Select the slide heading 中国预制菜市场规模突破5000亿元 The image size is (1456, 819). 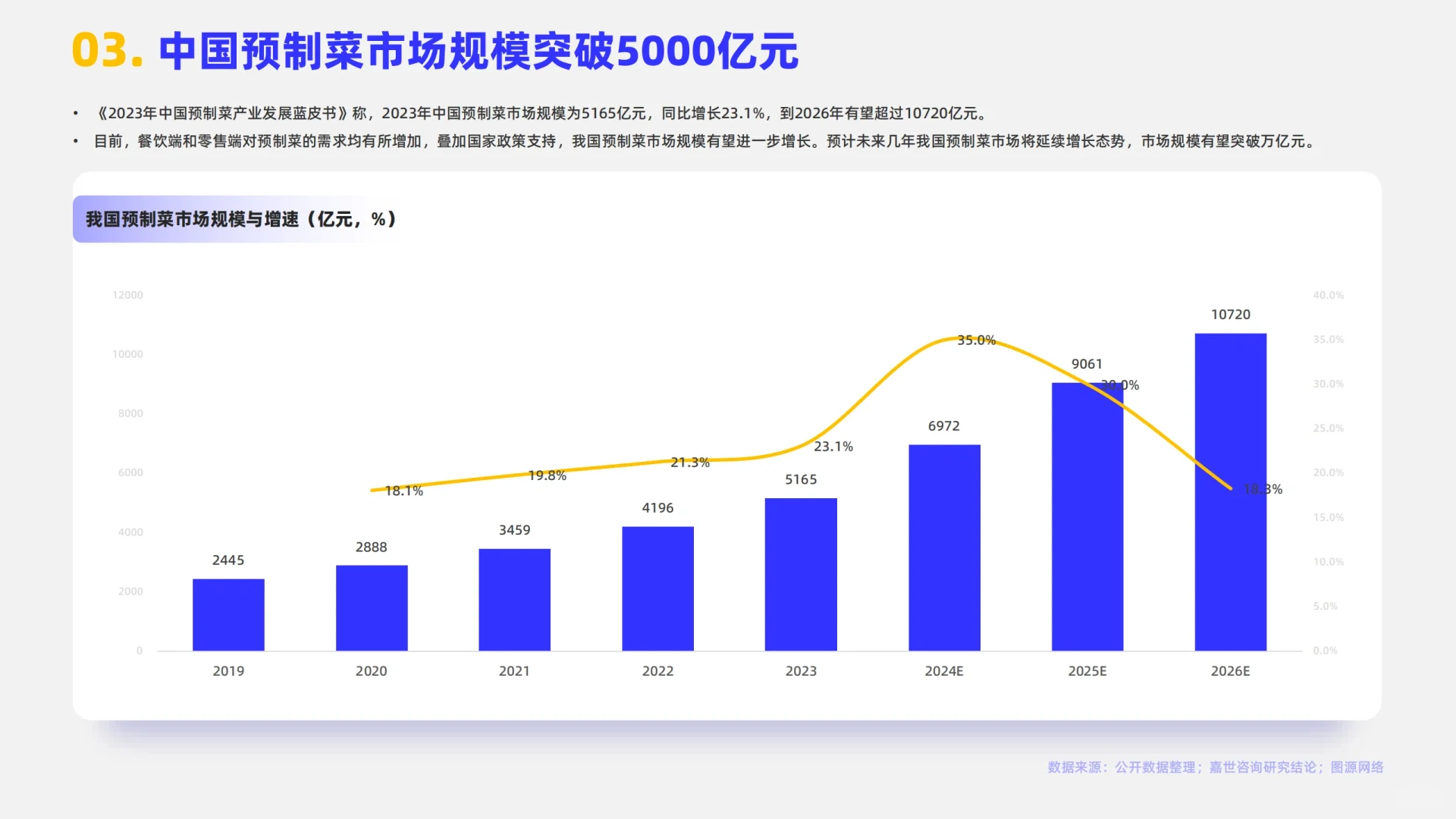(478, 52)
